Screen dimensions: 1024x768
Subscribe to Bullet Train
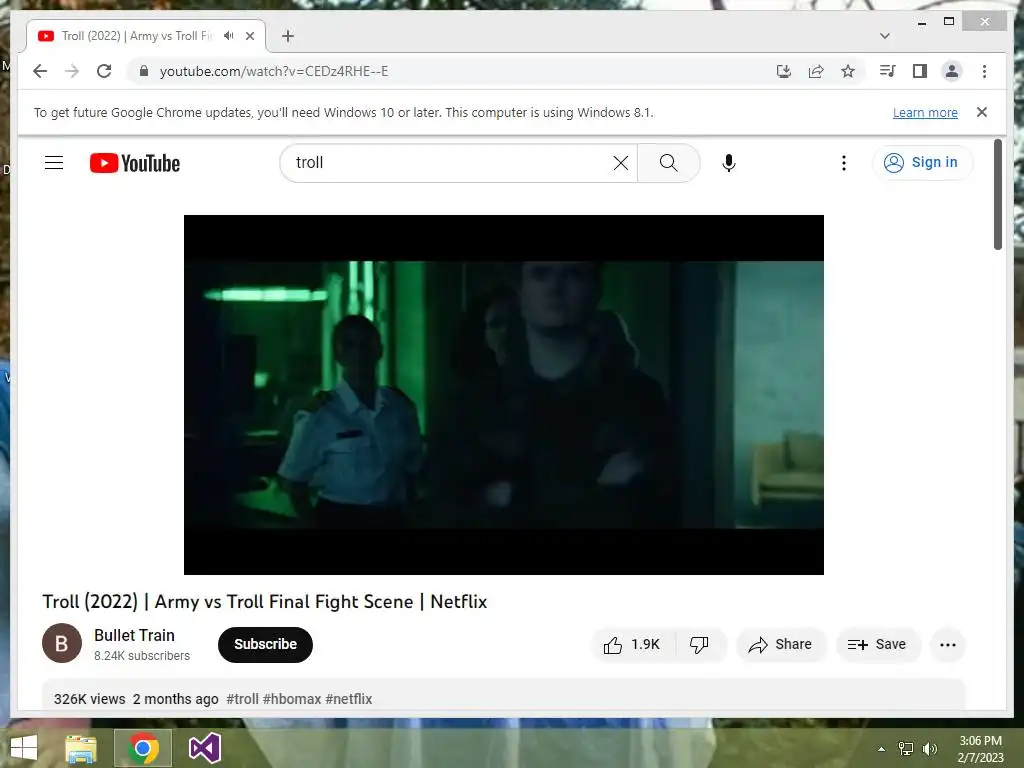click(x=265, y=645)
